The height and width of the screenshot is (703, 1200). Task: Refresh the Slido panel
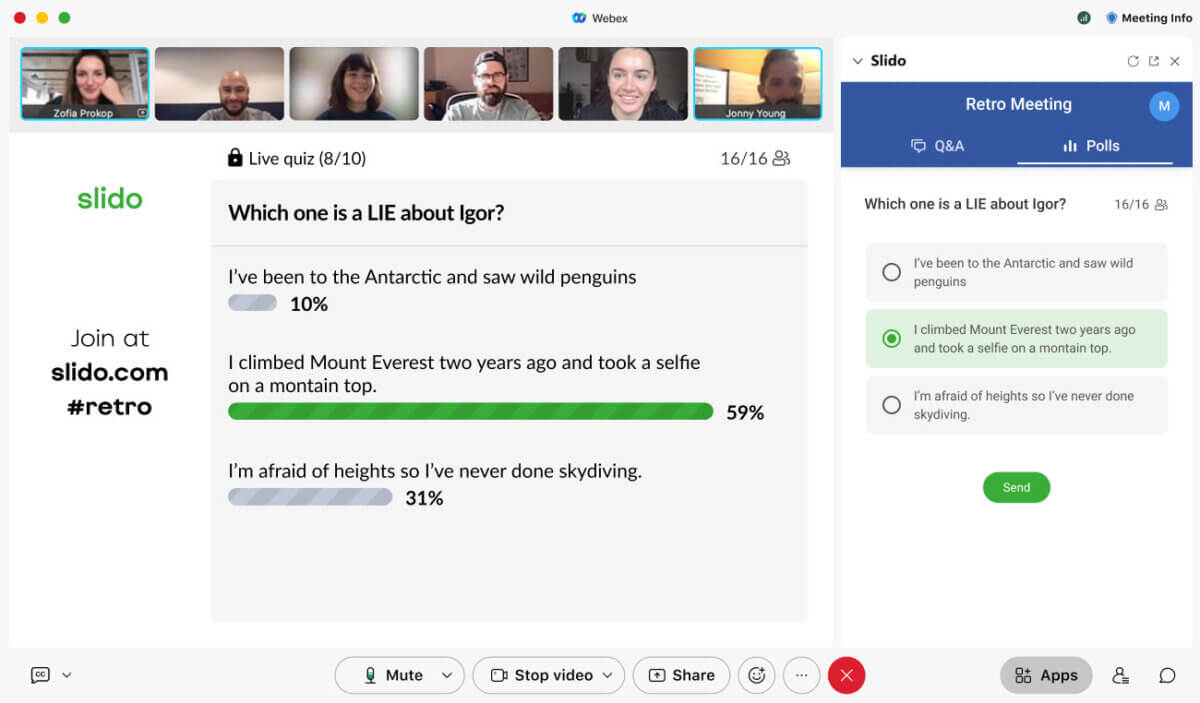(1133, 61)
